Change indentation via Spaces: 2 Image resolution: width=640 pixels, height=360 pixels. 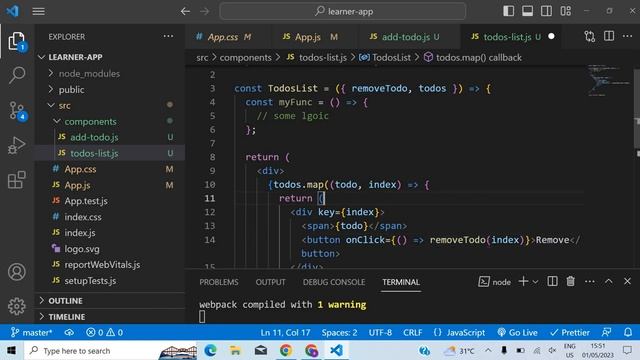[339, 332]
